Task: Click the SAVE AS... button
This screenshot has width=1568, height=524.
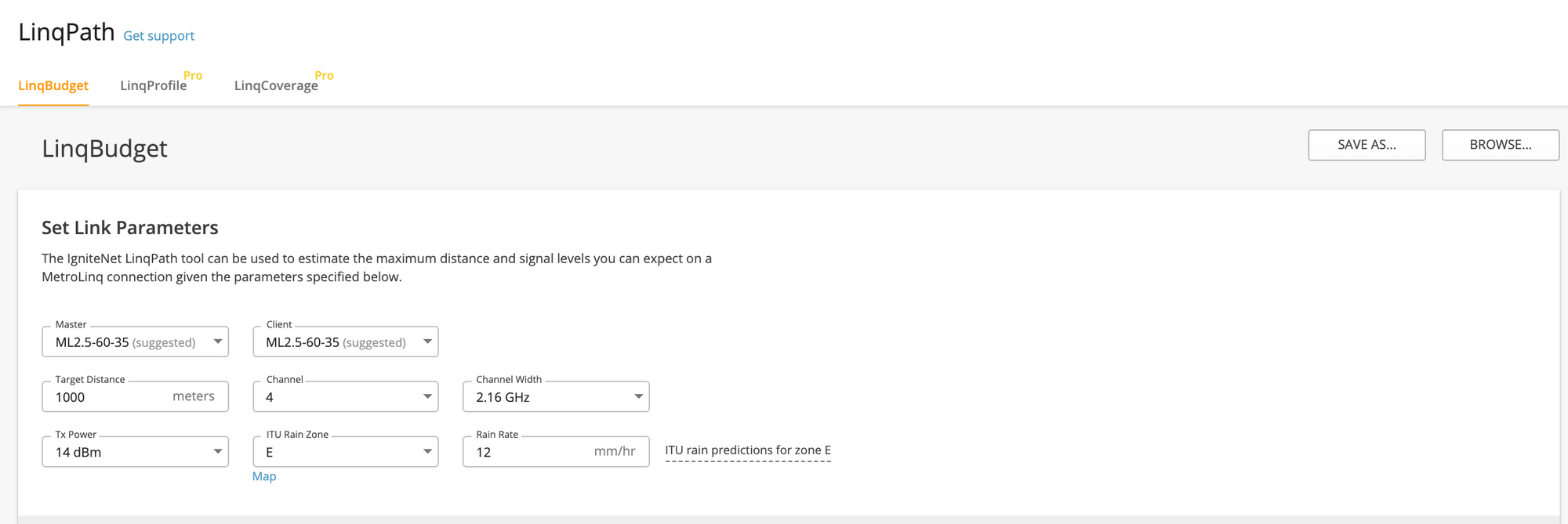Action: [1367, 145]
